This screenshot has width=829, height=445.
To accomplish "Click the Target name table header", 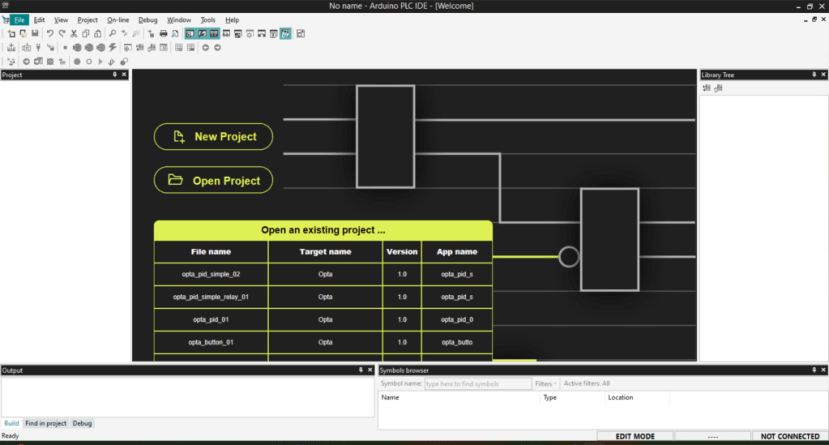I will coord(325,252).
